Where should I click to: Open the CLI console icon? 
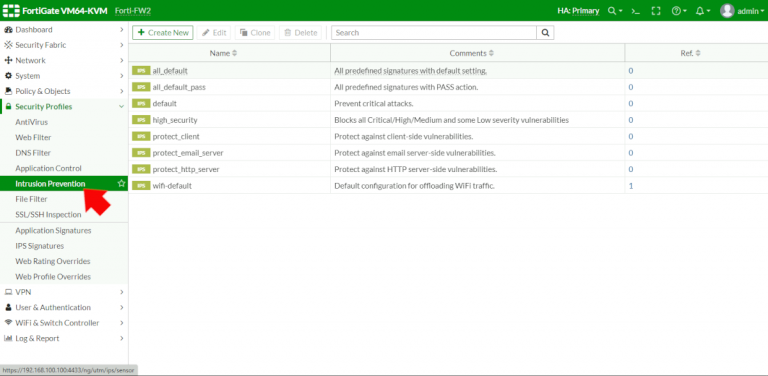click(636, 11)
